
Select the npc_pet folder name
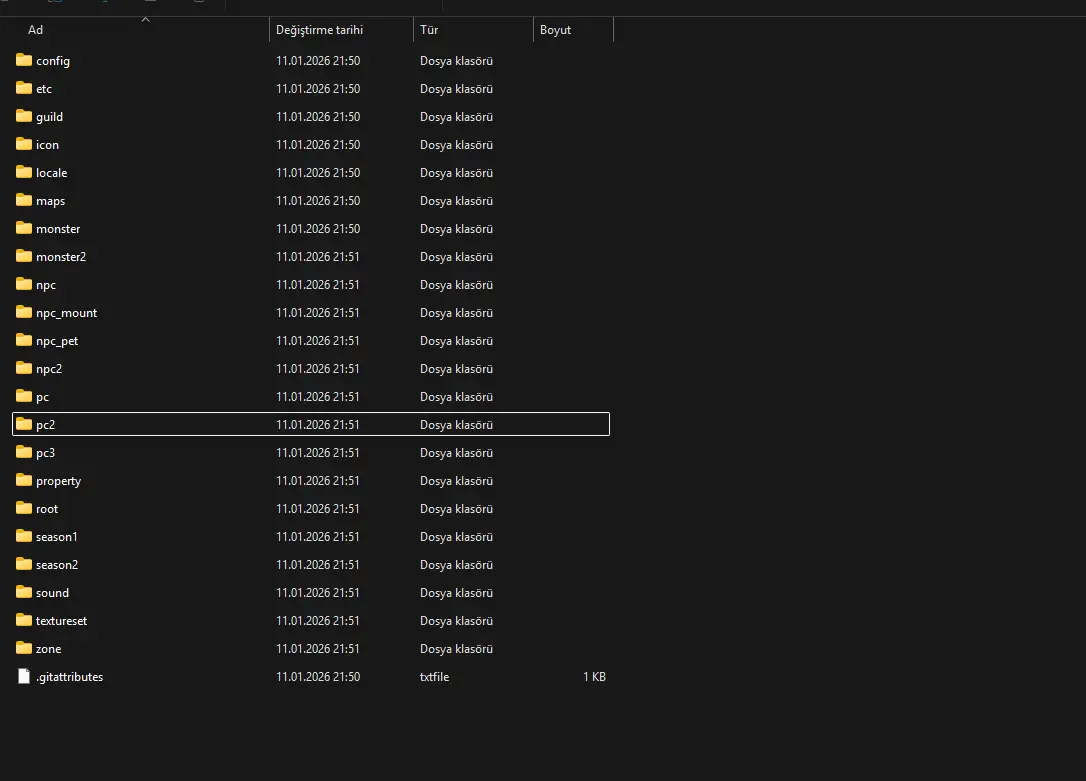(56, 341)
